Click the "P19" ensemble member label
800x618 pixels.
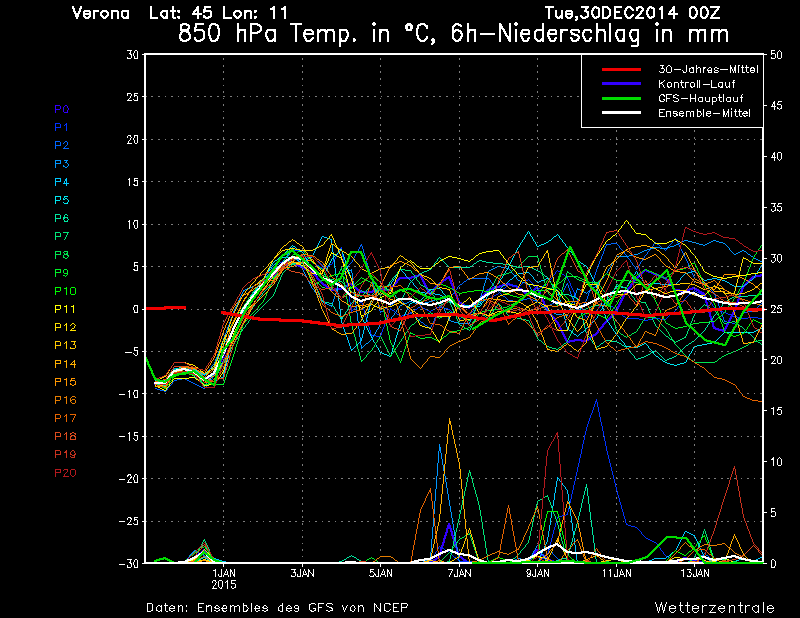(65, 454)
